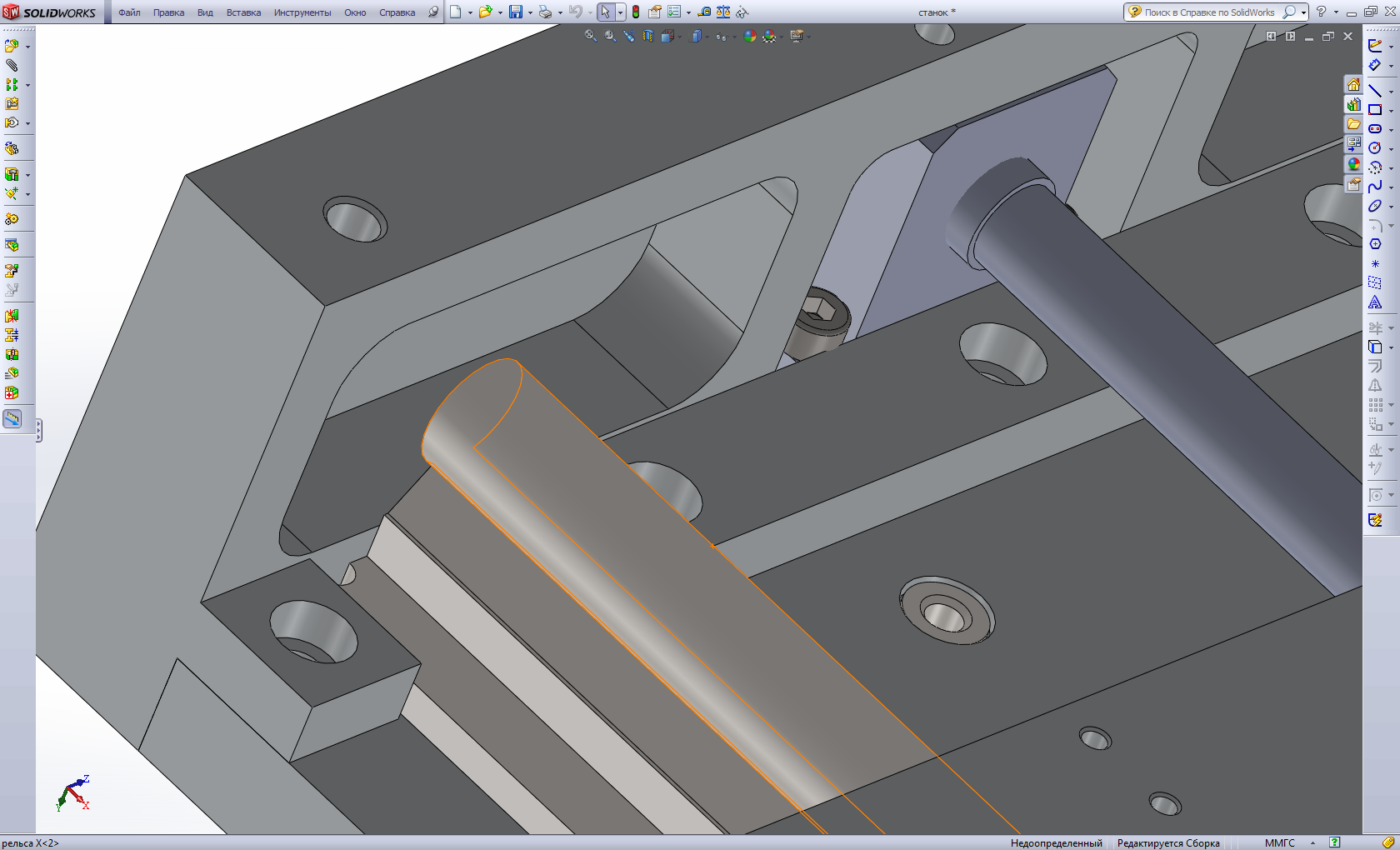The height and width of the screenshot is (850, 1400).
Task: Click the help question mark button
Action: [1321, 12]
